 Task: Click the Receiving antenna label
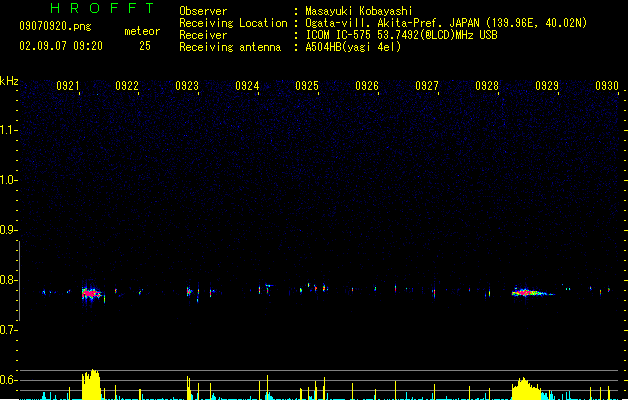pyautogui.click(x=230, y=47)
